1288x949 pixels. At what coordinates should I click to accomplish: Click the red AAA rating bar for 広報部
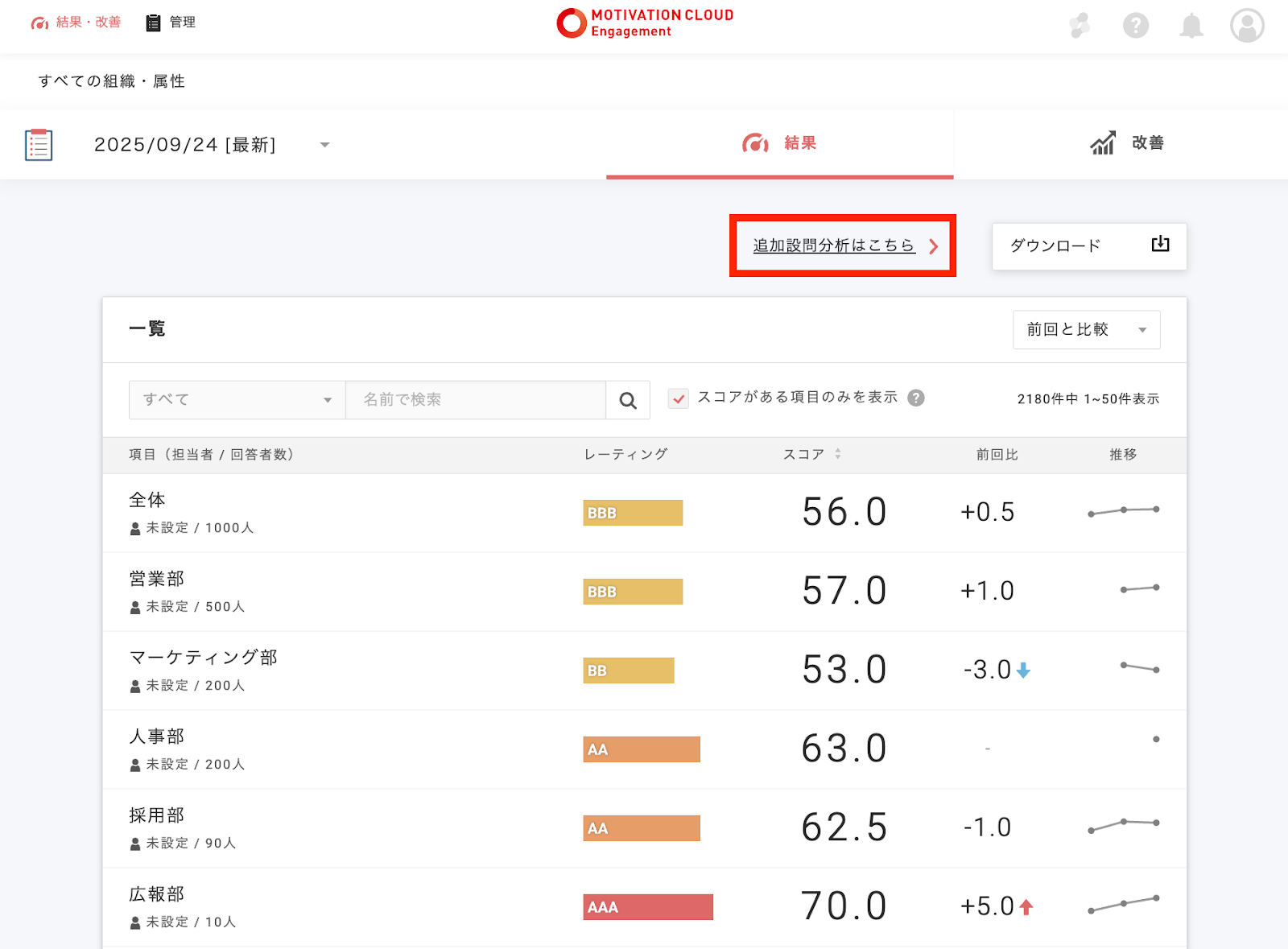(648, 907)
